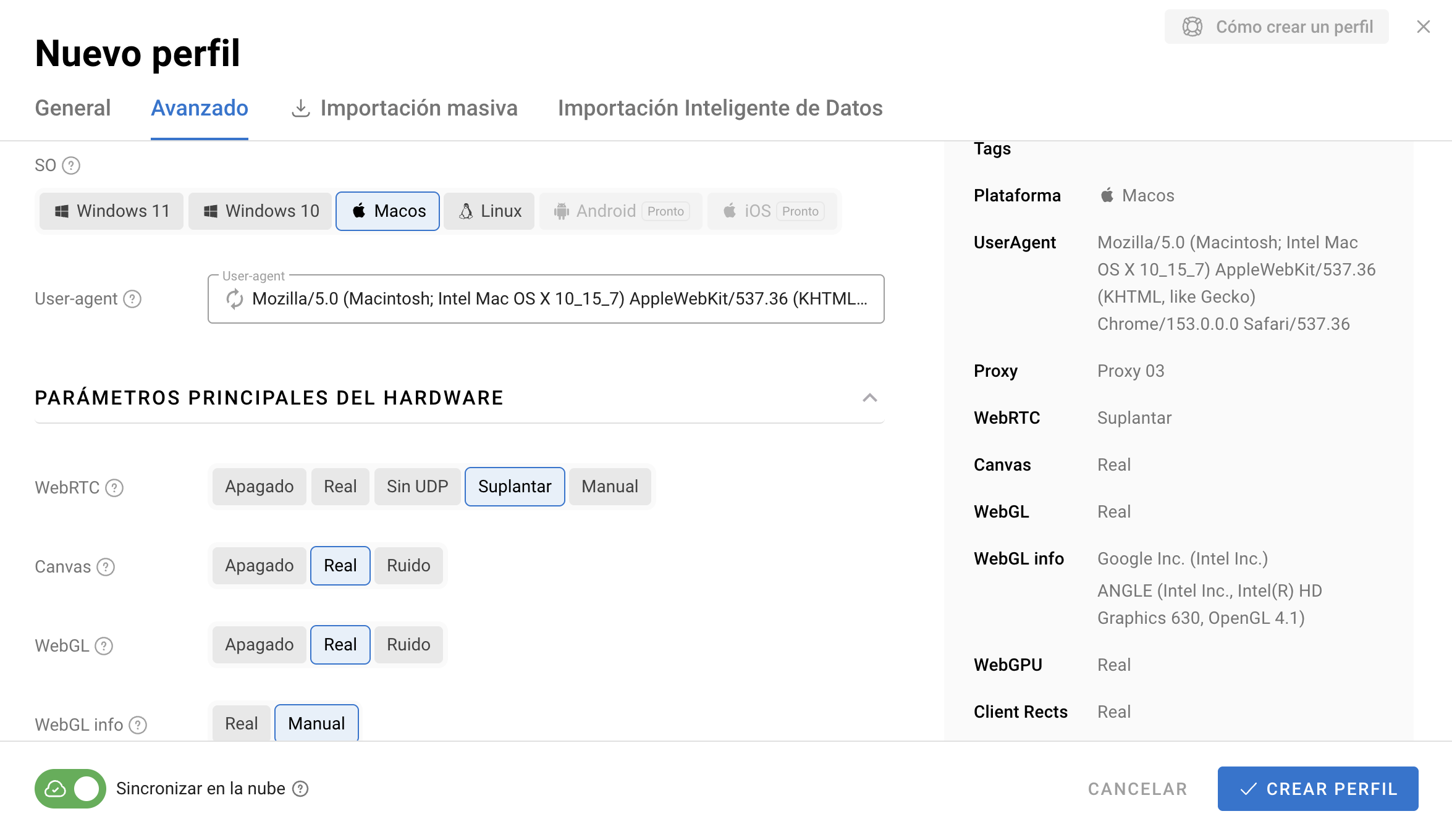Click the cloud sync help icon
This screenshot has width=1452, height=840.
click(300, 789)
